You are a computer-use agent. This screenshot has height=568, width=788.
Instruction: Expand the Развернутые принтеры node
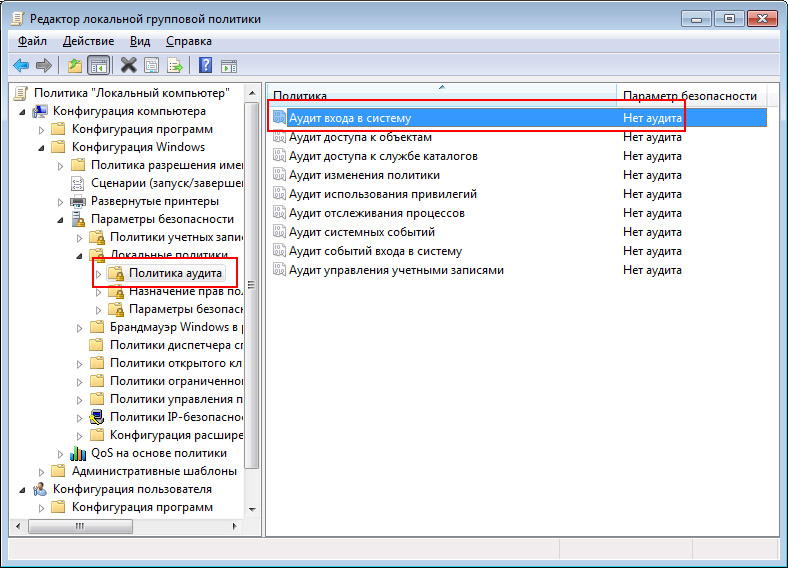(60, 202)
